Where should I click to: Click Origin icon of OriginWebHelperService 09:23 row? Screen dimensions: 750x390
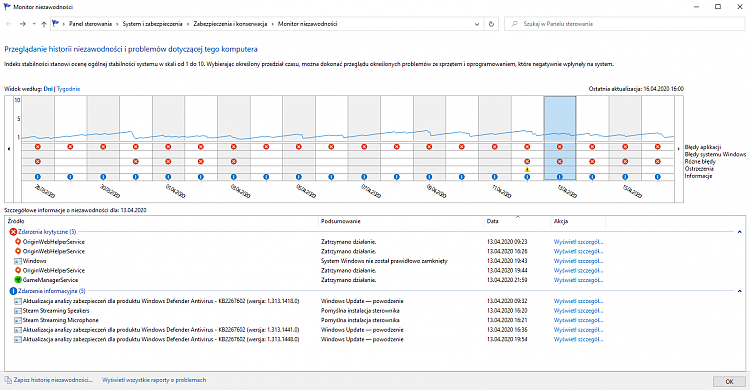pyautogui.click(x=18, y=242)
